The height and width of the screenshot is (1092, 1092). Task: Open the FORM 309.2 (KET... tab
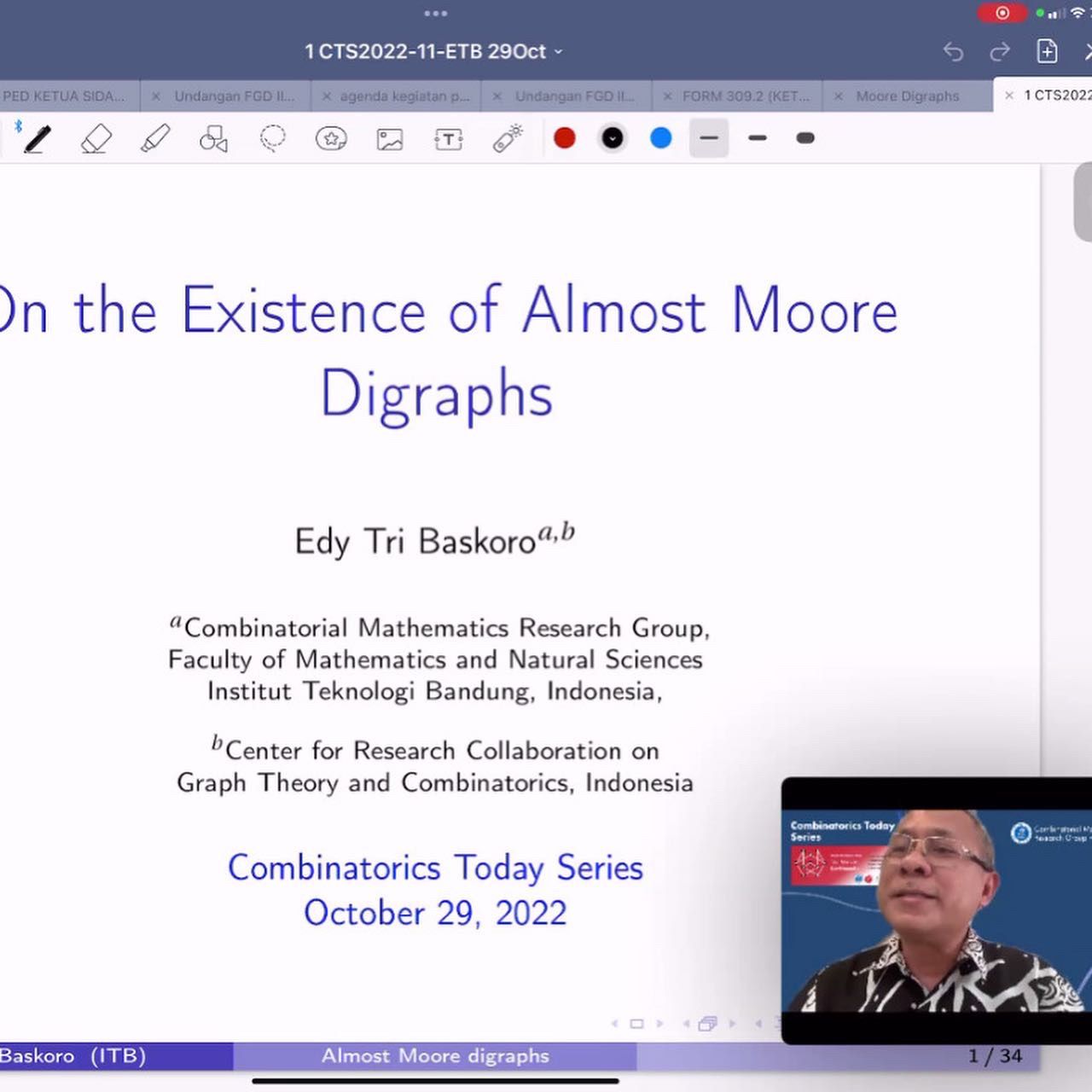click(x=745, y=96)
